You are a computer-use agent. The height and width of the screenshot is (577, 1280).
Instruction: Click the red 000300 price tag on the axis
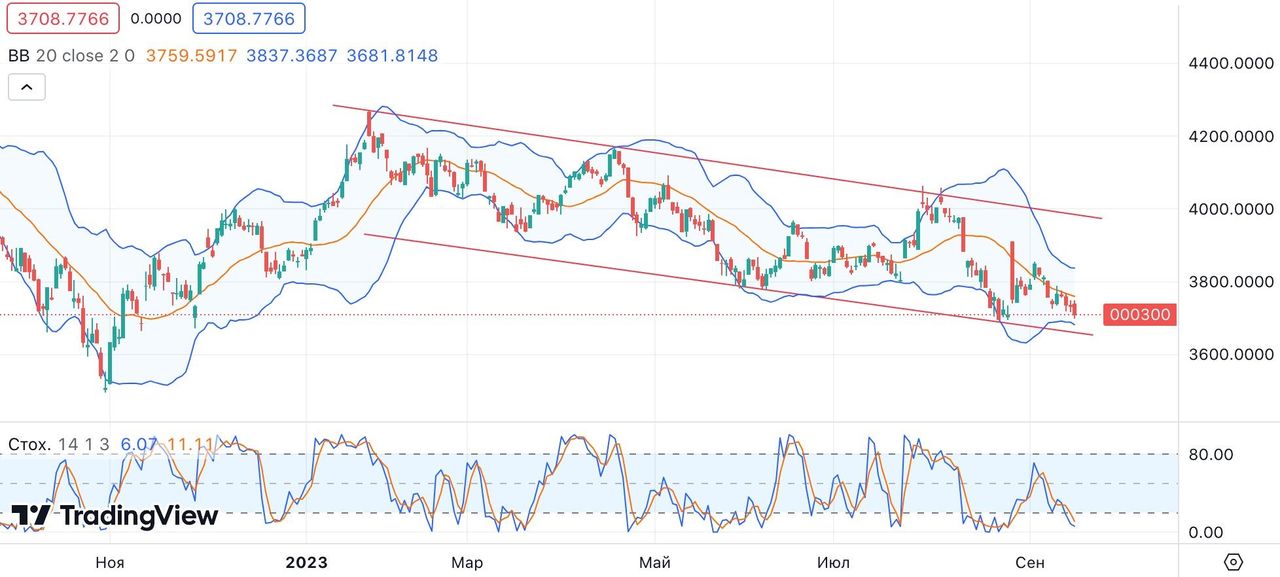click(1138, 315)
